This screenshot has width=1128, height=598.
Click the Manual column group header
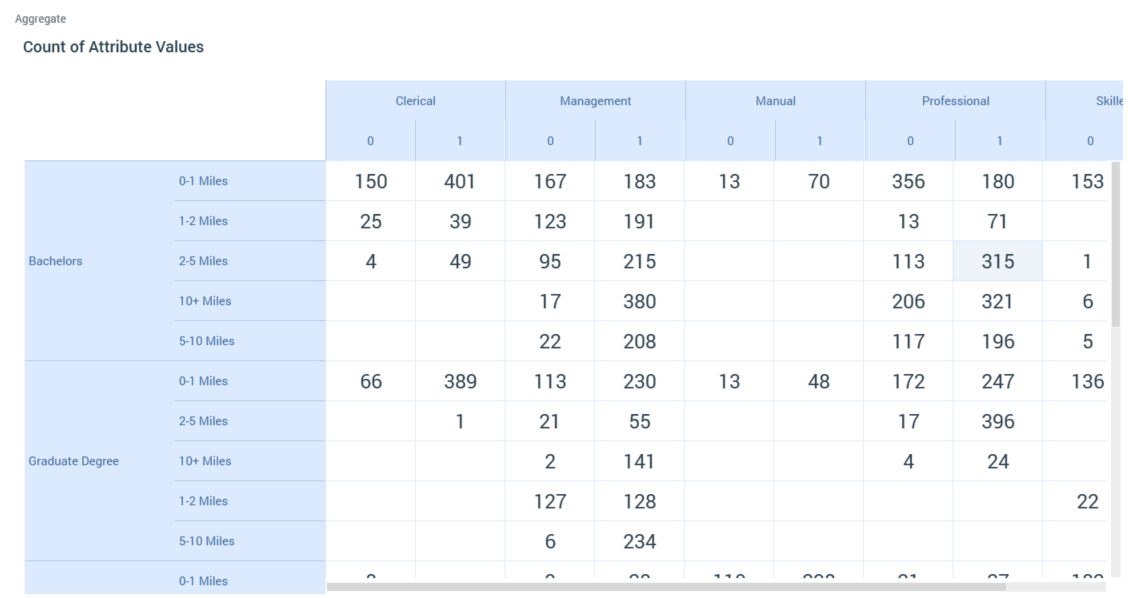(x=775, y=101)
